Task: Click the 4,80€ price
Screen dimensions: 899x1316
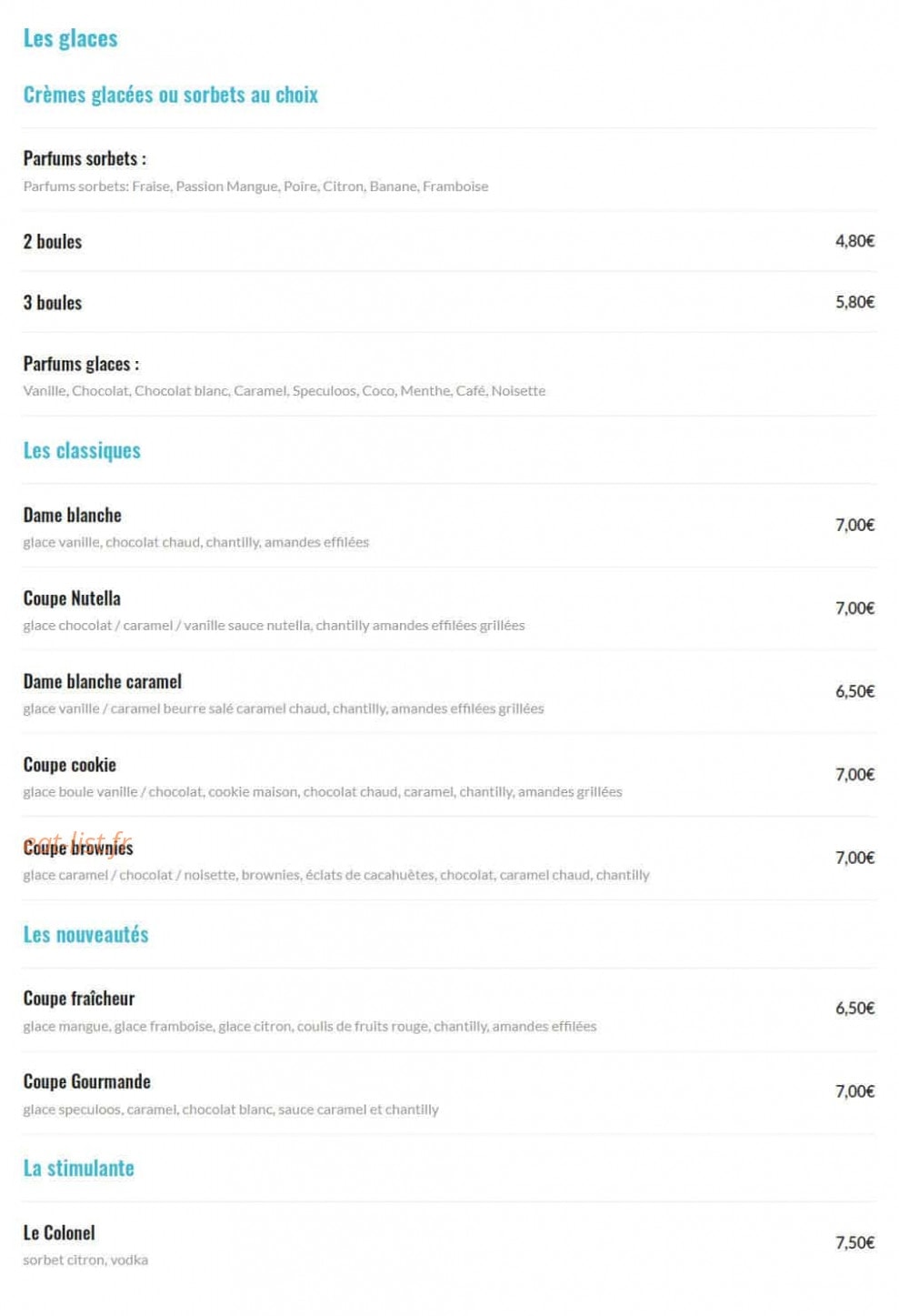Action: point(854,241)
